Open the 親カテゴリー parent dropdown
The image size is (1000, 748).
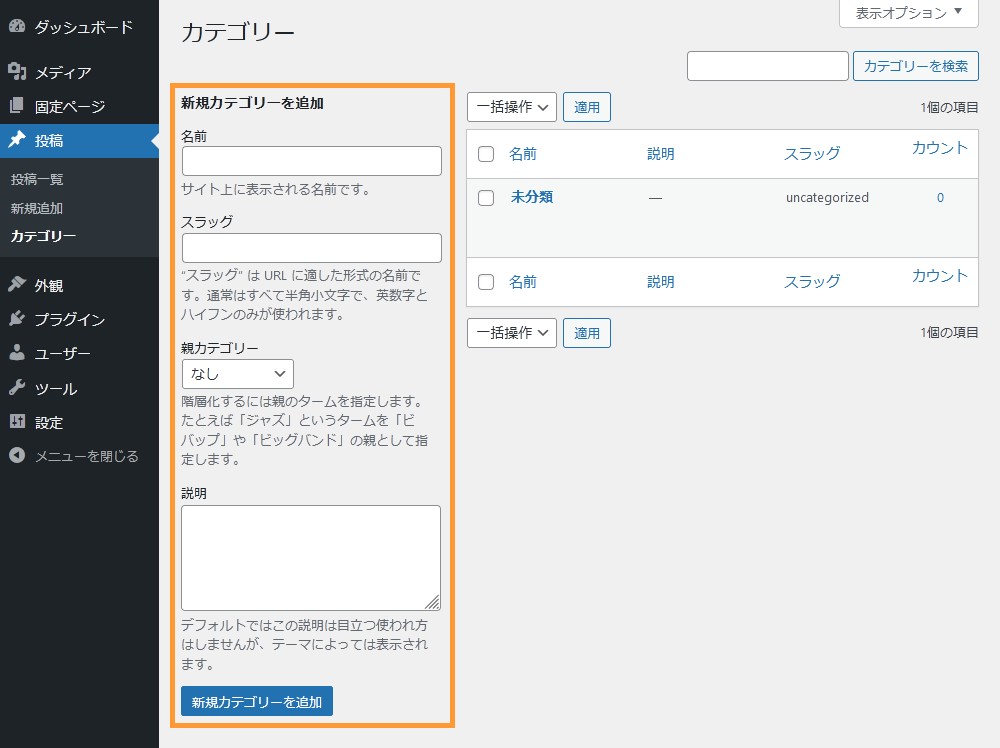click(237, 373)
